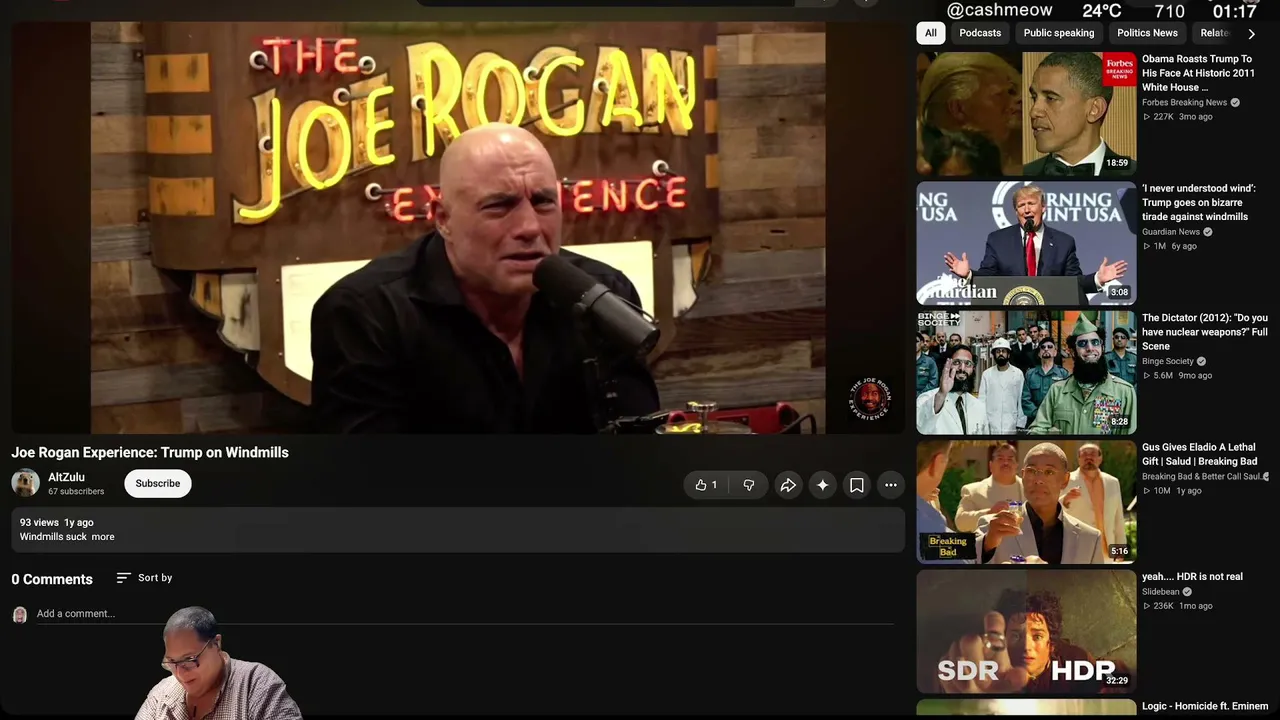Select the All filter chip
This screenshot has height=720, width=1280.
[931, 33]
